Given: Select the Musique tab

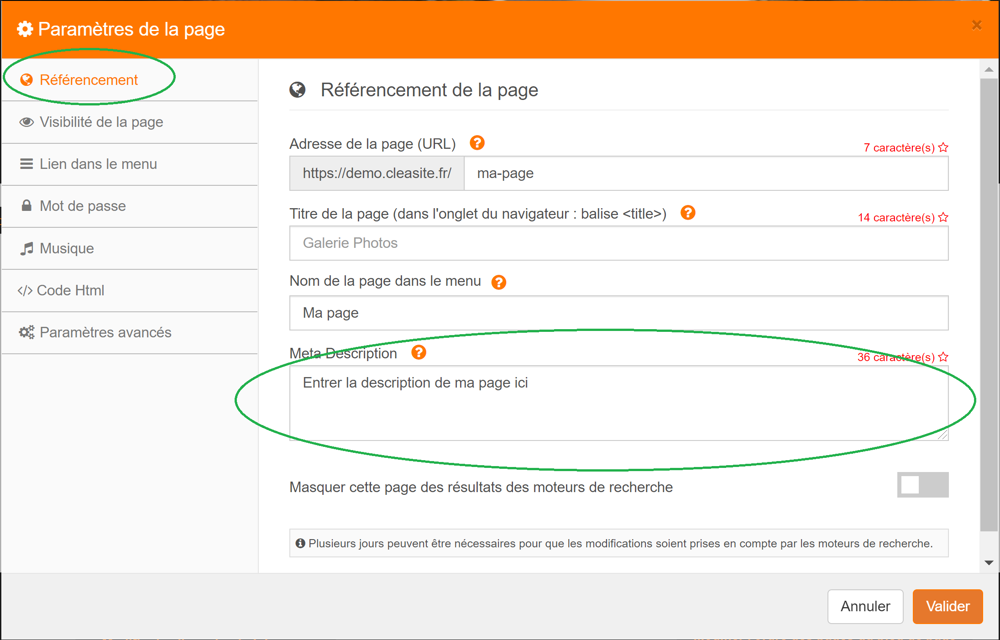Looking at the screenshot, I should tap(66, 248).
